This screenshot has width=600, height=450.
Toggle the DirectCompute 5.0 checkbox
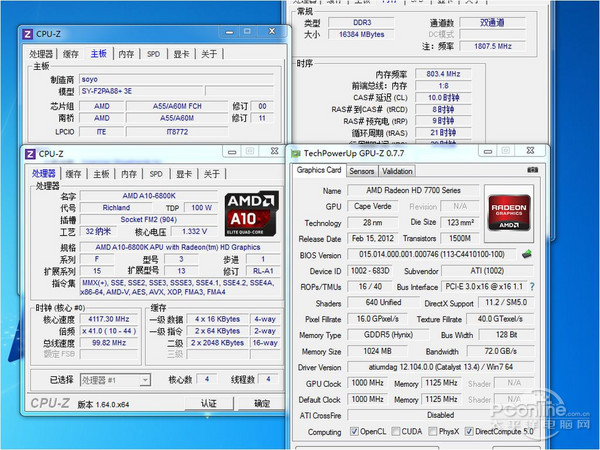[469, 432]
